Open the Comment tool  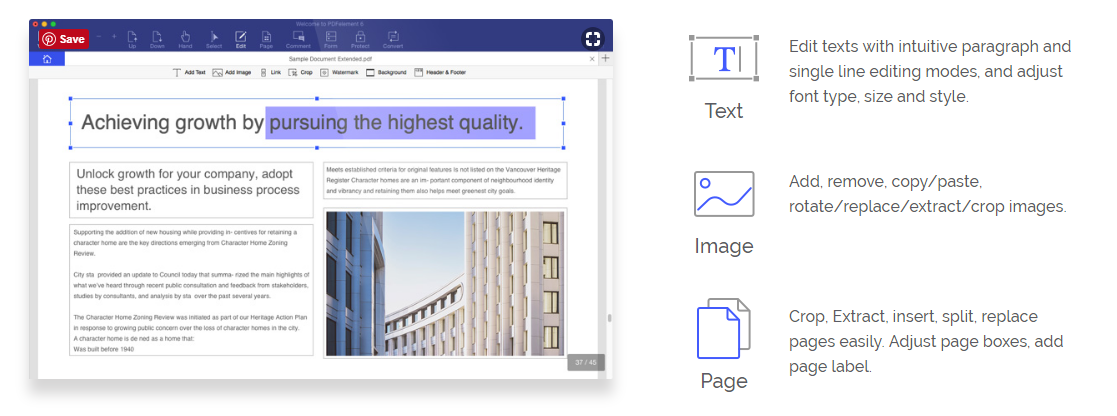pyautogui.click(x=298, y=39)
